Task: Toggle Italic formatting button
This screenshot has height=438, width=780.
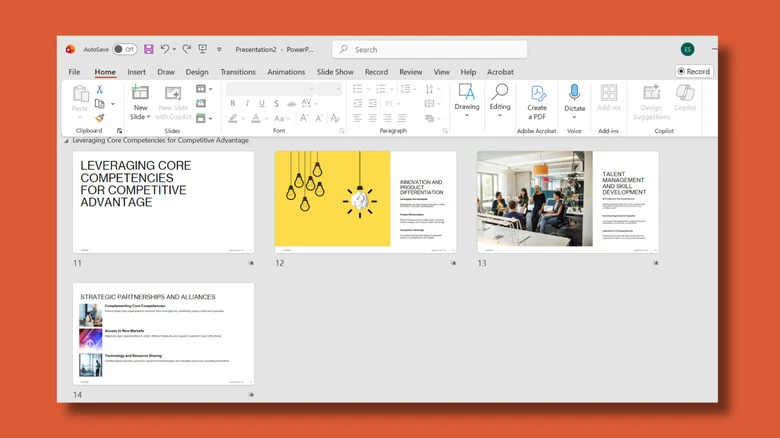Action: (247, 104)
